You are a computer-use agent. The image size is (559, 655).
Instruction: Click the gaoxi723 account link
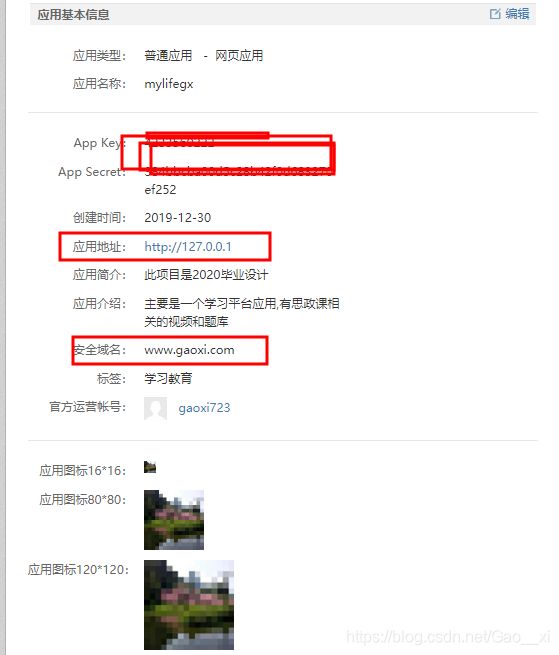[x=204, y=407]
